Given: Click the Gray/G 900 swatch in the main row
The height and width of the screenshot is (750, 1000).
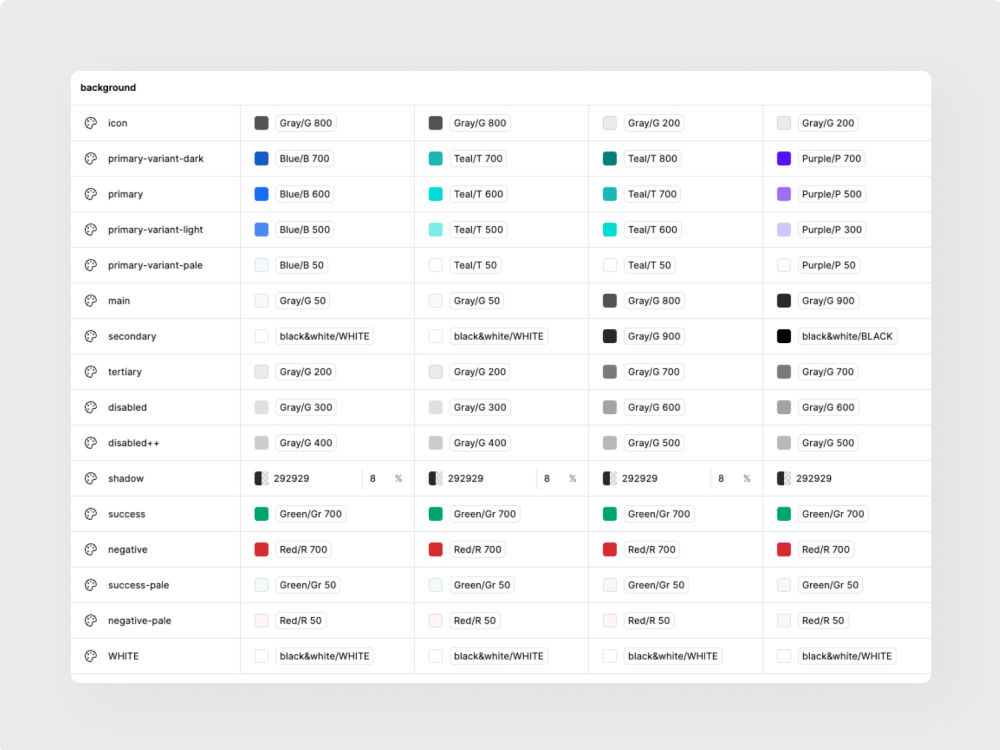Looking at the screenshot, I should pyautogui.click(x=784, y=300).
